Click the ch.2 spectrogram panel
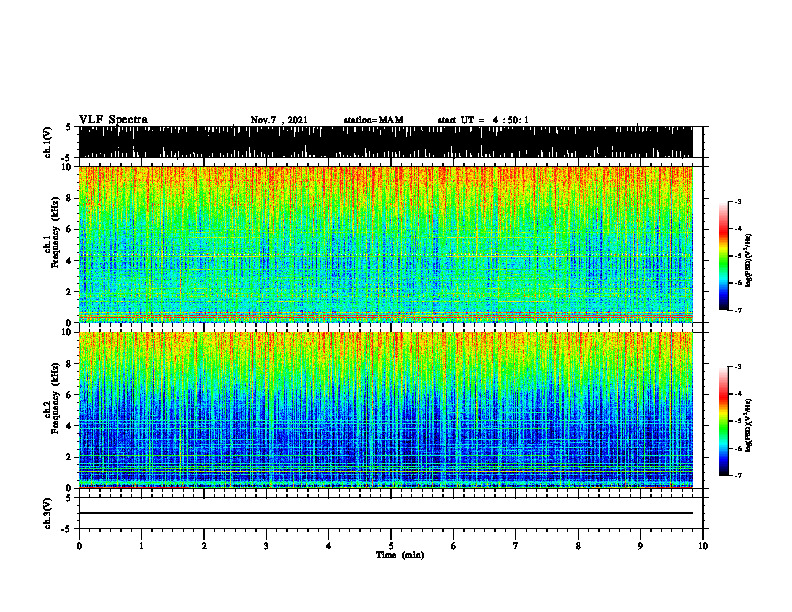This screenshot has width=792, height=612. pos(385,410)
